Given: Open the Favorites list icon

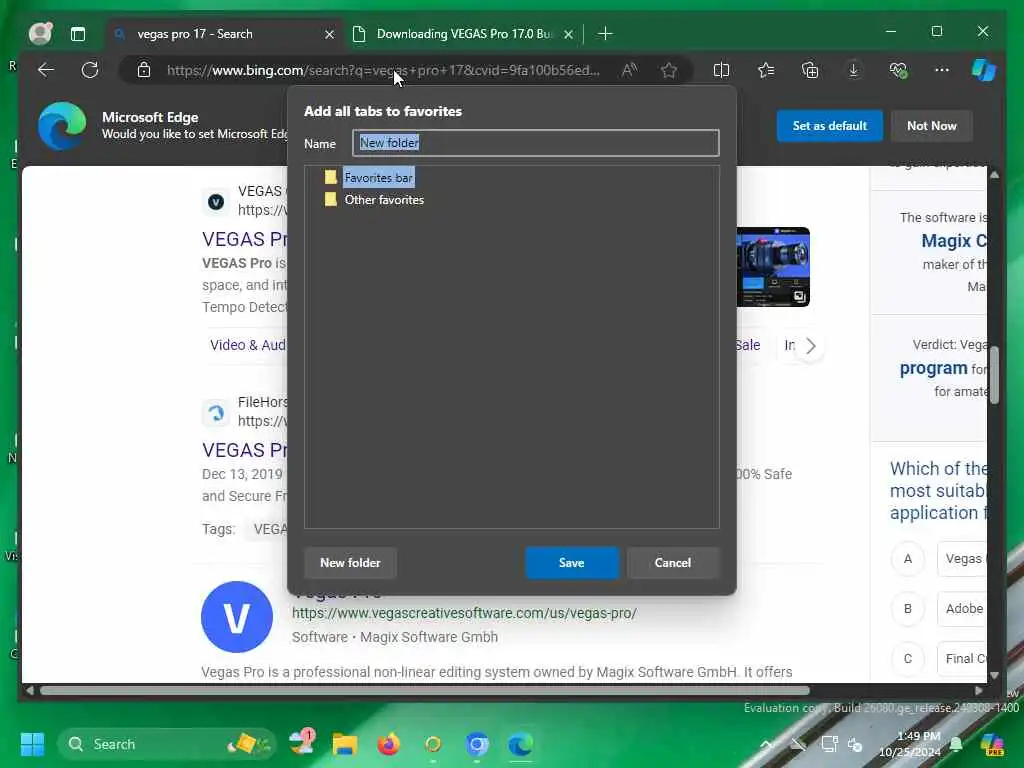Looking at the screenshot, I should pos(766,70).
